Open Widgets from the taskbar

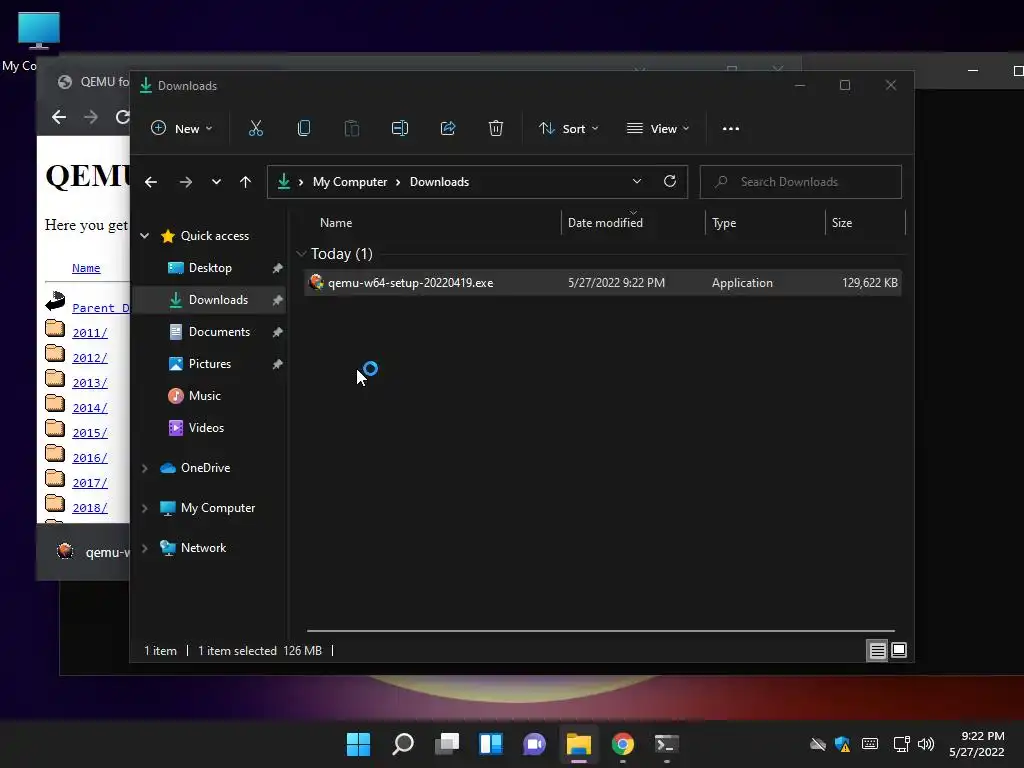tap(491, 744)
